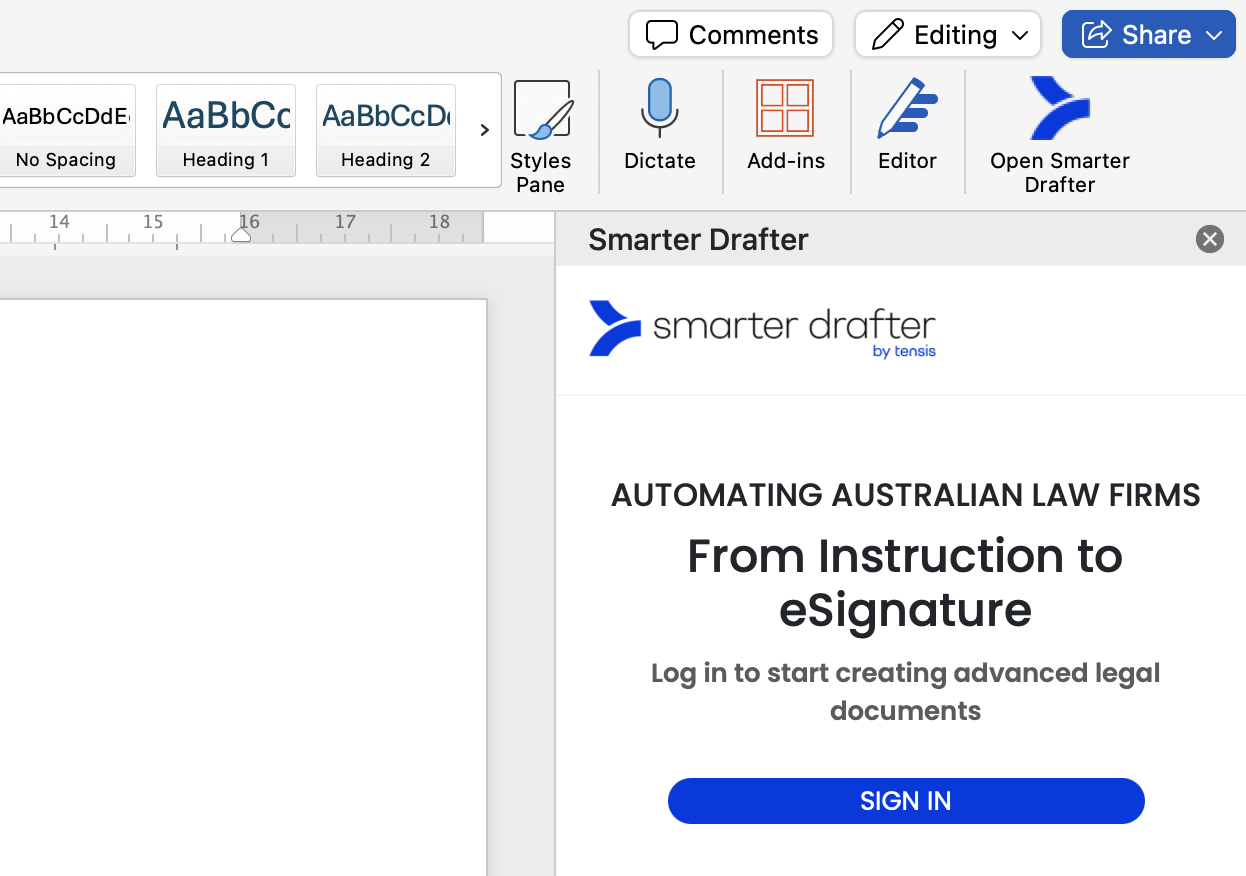Apply the Heading 2 style
1246x876 pixels.
click(x=386, y=130)
